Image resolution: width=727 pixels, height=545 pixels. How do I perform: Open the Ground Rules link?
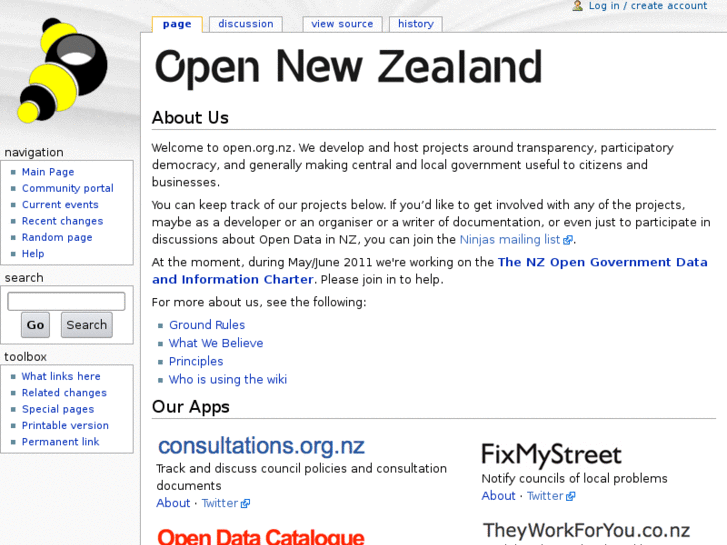point(207,325)
